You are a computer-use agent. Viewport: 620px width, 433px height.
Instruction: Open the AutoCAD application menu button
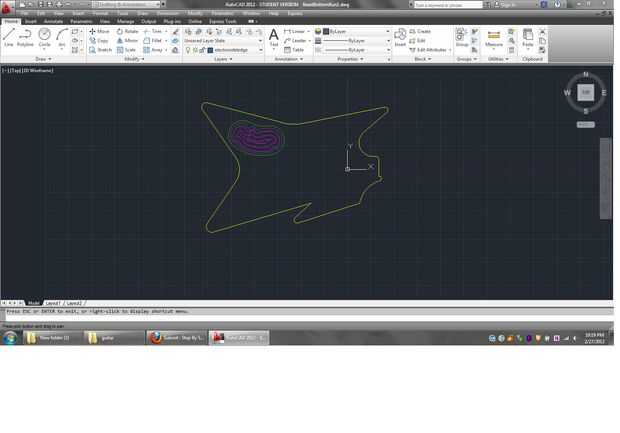pyautogui.click(x=7, y=7)
